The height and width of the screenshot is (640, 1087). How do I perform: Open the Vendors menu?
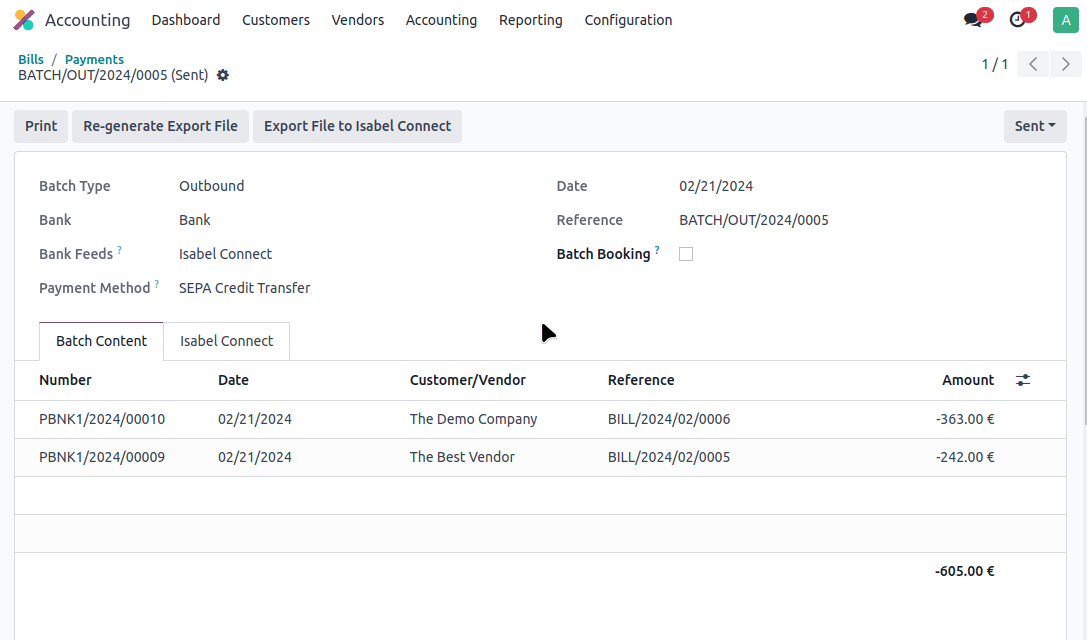pos(357,20)
